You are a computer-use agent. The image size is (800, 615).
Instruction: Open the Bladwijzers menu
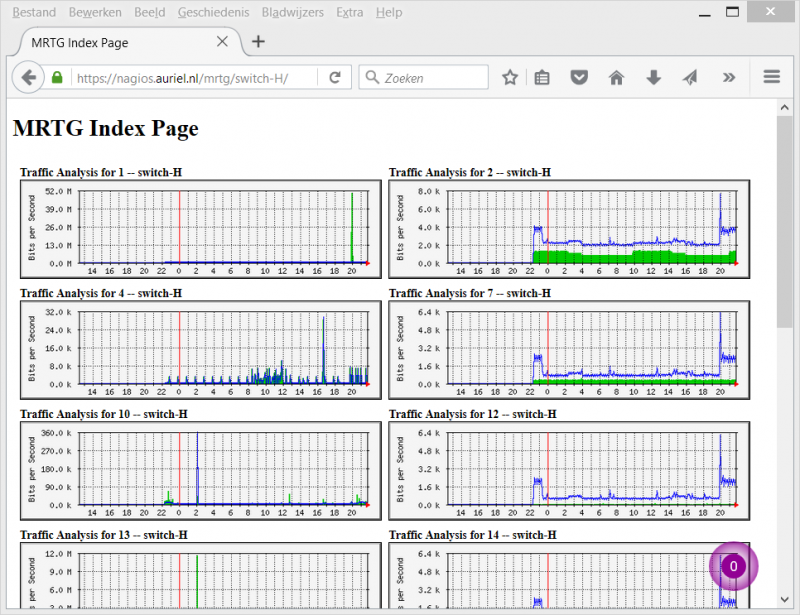(291, 12)
